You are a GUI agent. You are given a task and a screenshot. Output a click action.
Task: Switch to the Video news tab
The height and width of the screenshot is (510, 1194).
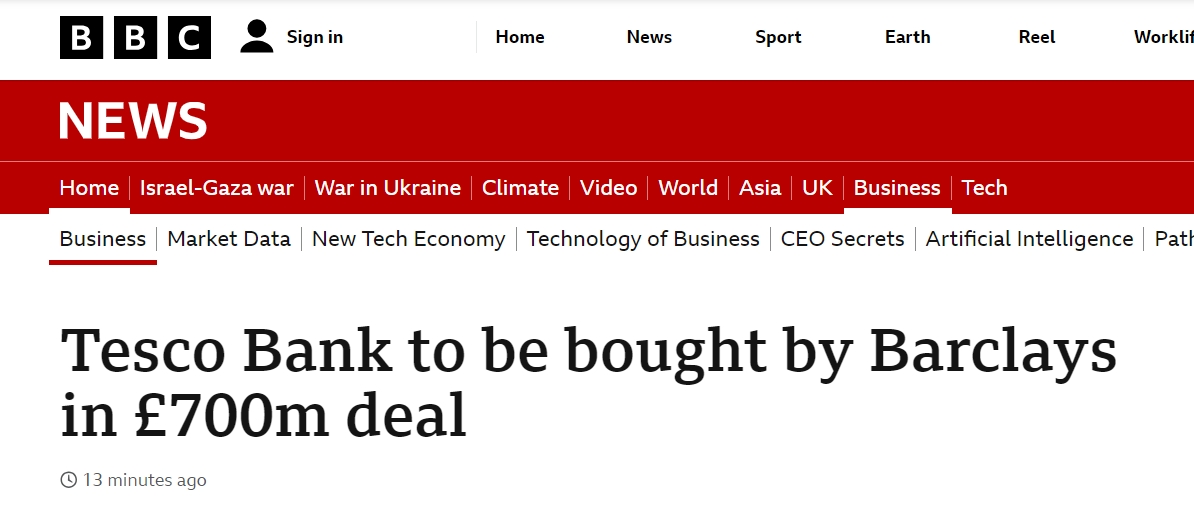(x=608, y=188)
